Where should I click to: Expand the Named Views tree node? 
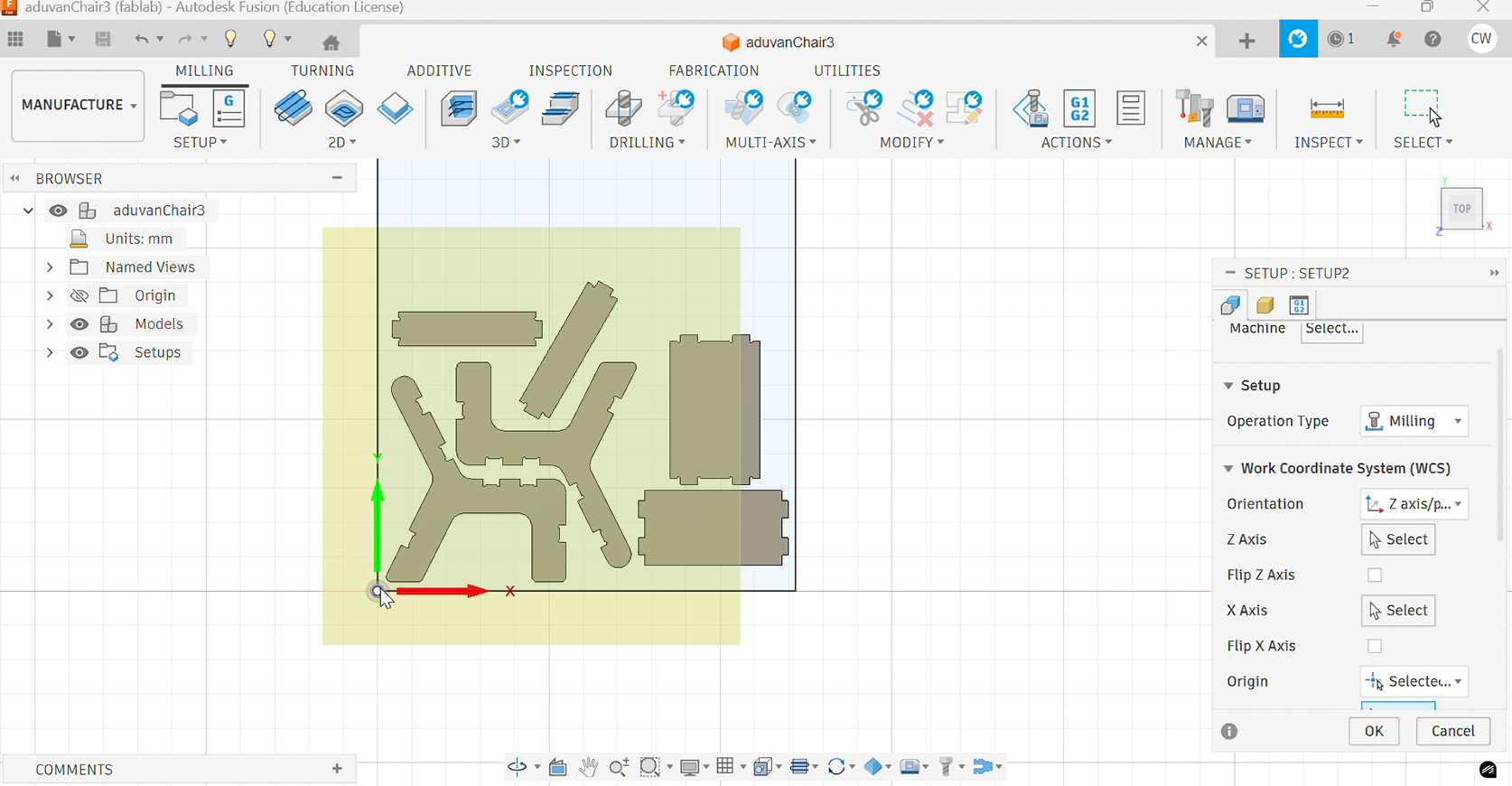(50, 267)
